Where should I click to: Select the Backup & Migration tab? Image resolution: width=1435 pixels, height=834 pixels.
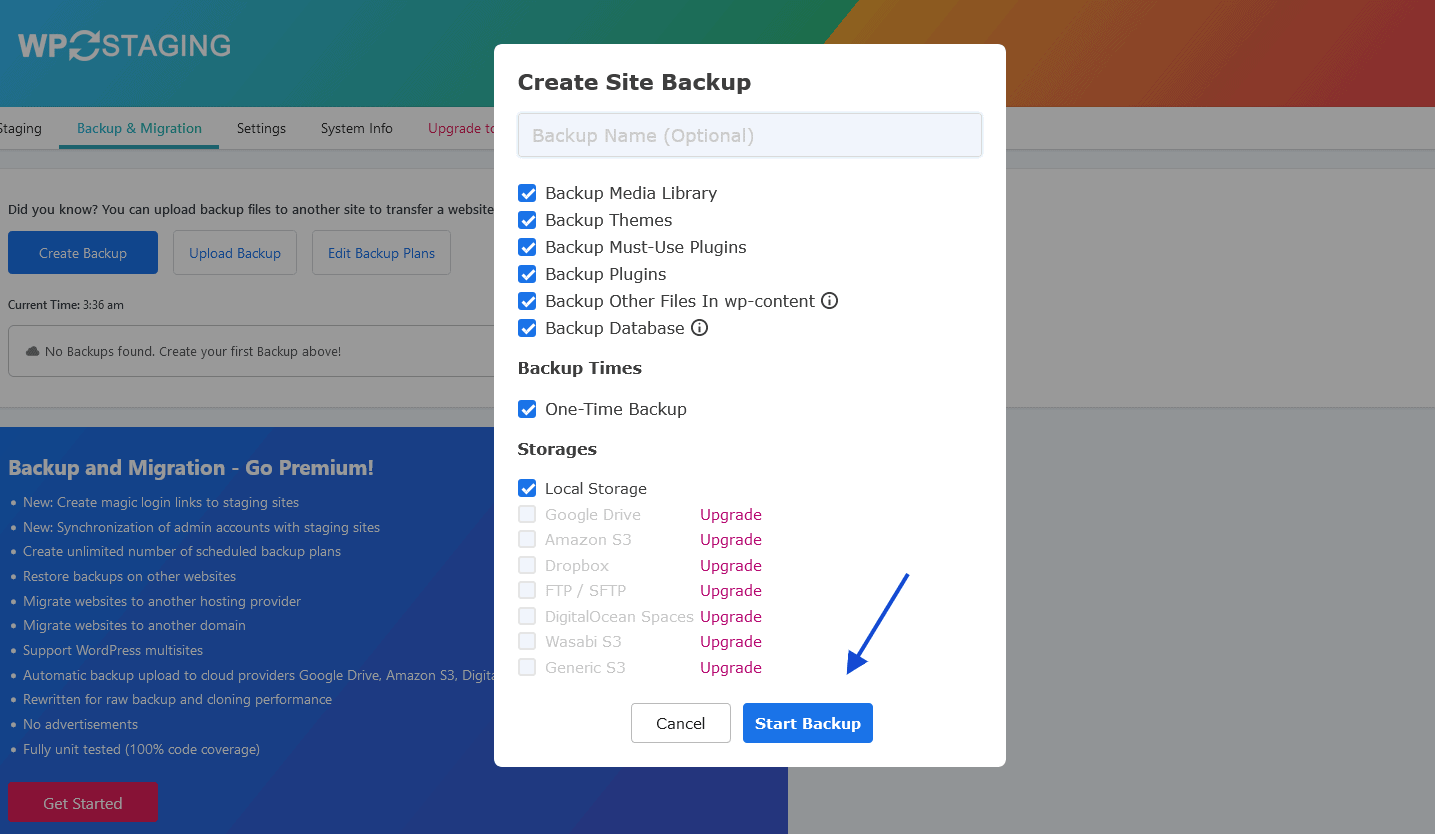139,128
